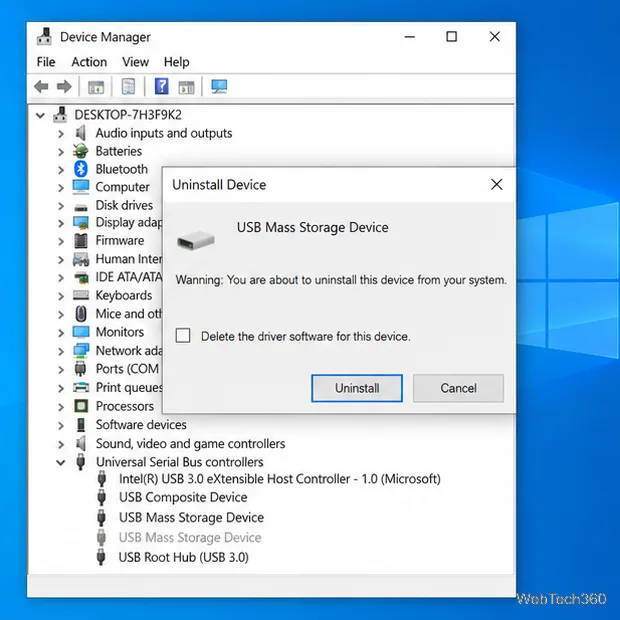Screen dimensions: 620x620
Task: Expand Sound, video and game controllers
Action: (61, 444)
